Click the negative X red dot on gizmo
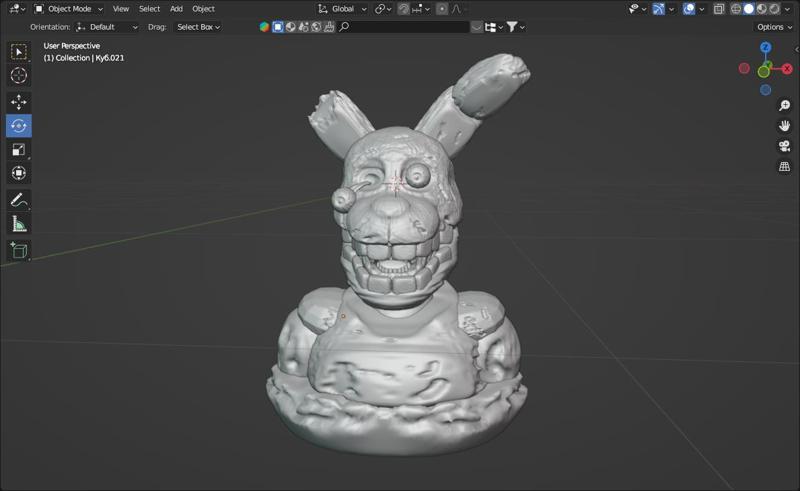800x491 pixels. 744,68
